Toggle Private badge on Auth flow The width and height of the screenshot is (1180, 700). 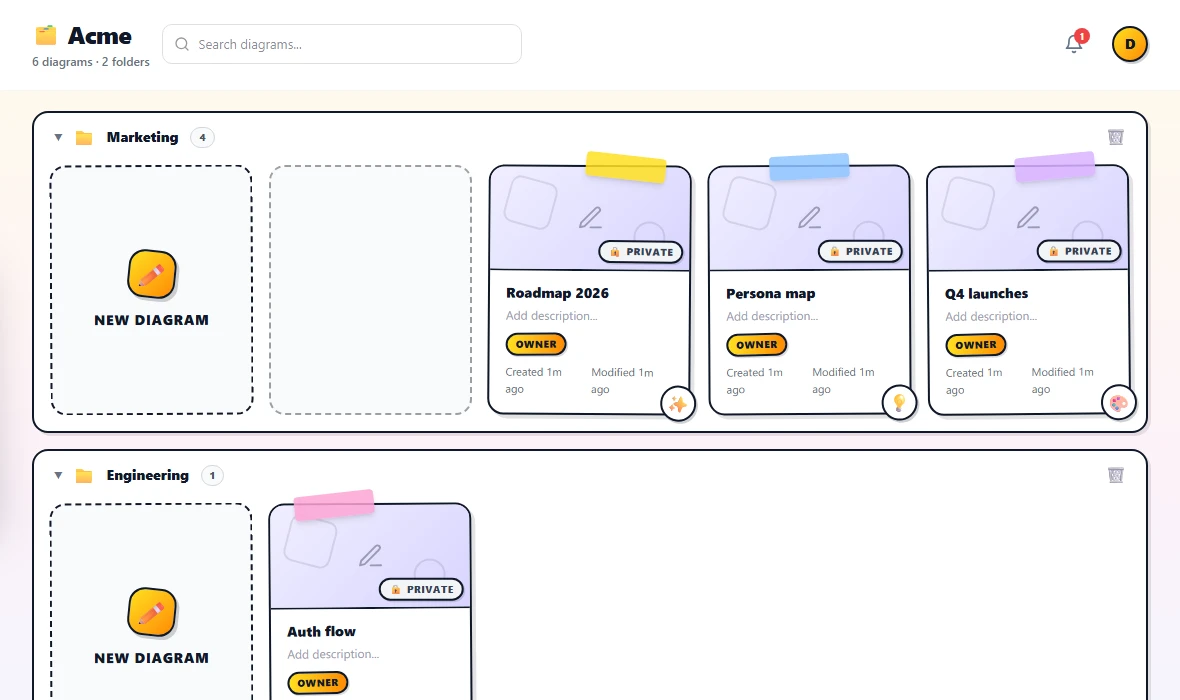click(421, 589)
